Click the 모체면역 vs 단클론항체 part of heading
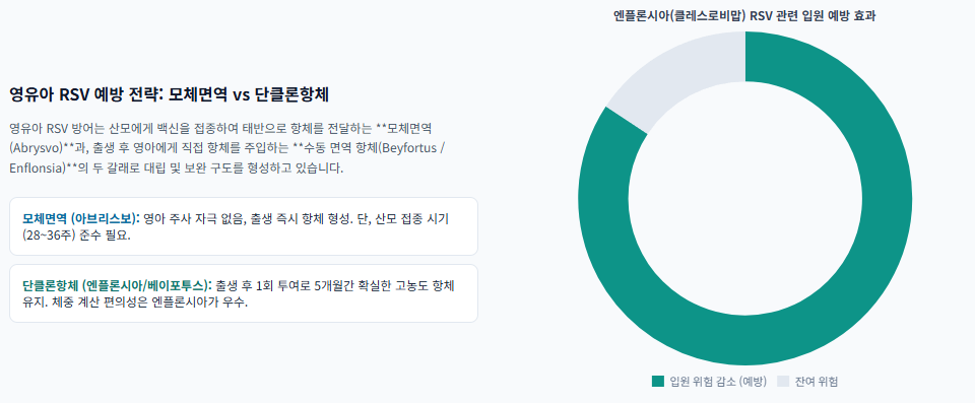Image resolution: width=975 pixels, height=403 pixels. pyautogui.click(x=249, y=95)
